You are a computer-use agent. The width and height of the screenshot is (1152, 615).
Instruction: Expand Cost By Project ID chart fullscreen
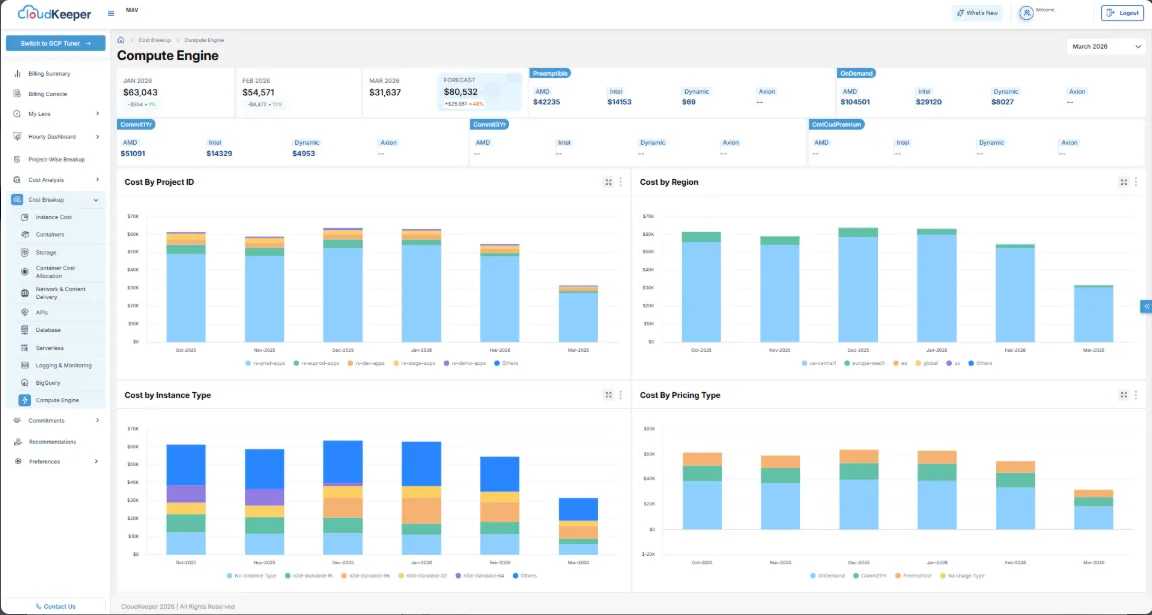608,182
